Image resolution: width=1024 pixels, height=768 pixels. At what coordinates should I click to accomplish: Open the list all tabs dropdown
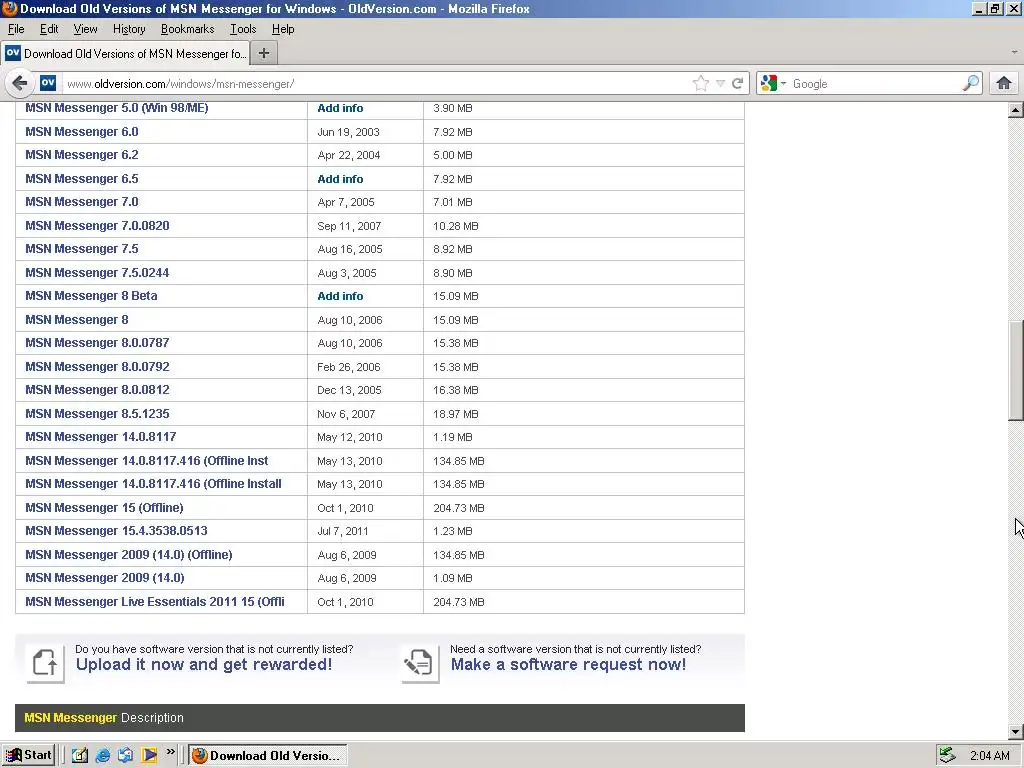click(1014, 52)
